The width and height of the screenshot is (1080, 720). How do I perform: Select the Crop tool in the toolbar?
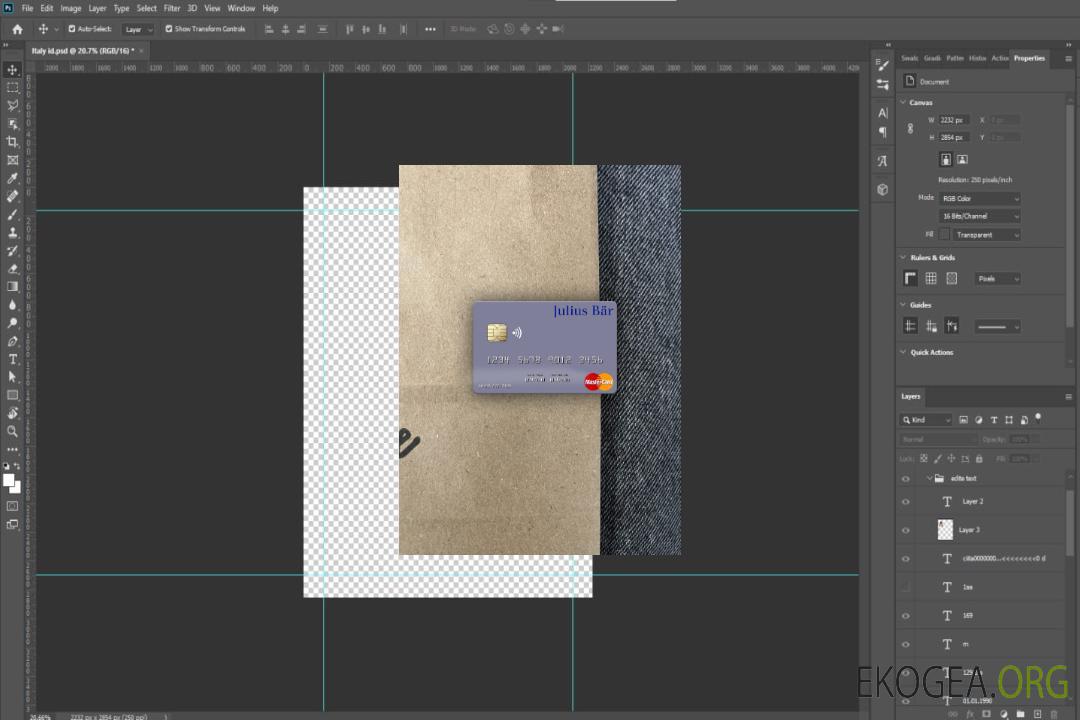tap(13, 142)
